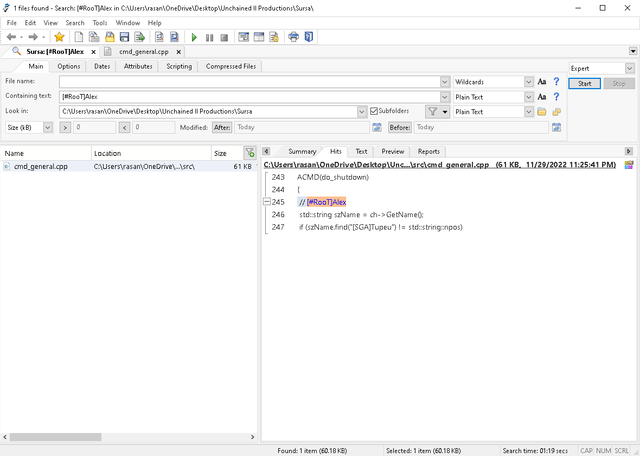Image resolution: width=640 pixels, height=456 pixels.
Task: Switch to the Reports tab
Action: (x=429, y=151)
